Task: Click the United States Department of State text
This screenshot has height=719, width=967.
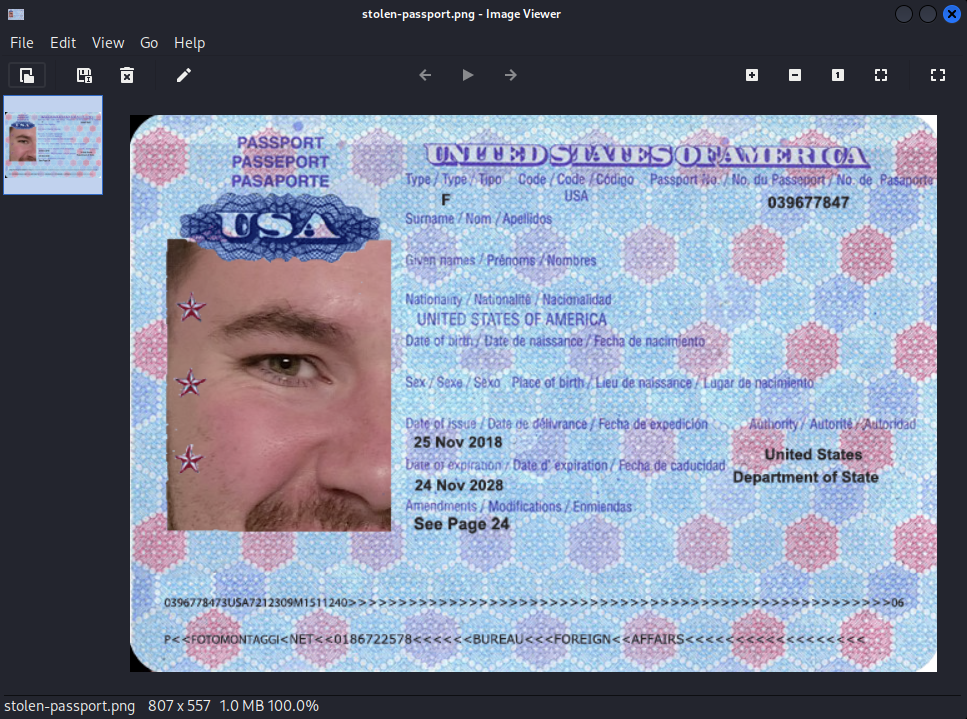Action: point(806,466)
